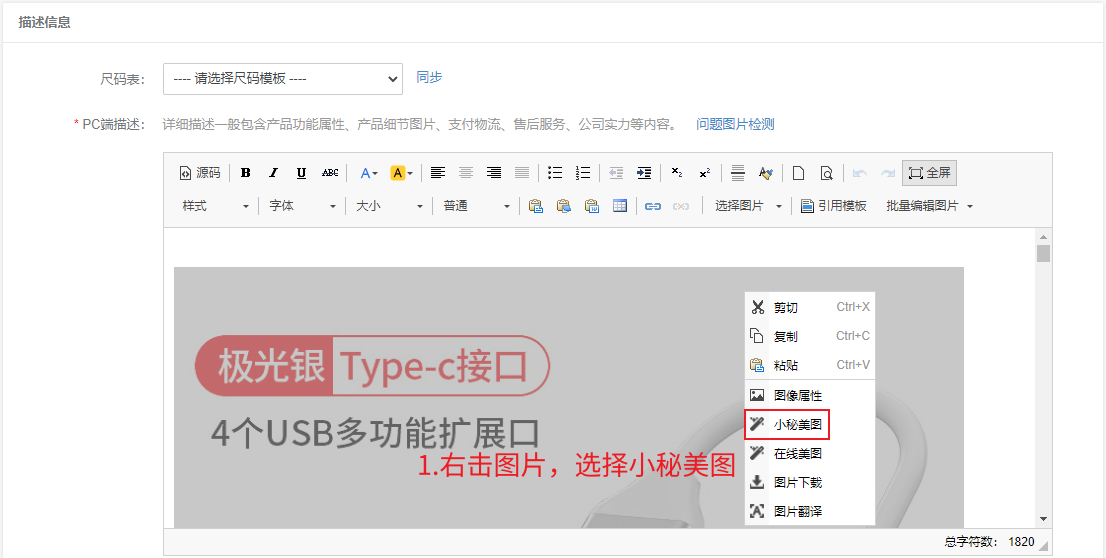This screenshot has width=1106, height=558.
Task: Click the preview page icon
Action: point(827,173)
